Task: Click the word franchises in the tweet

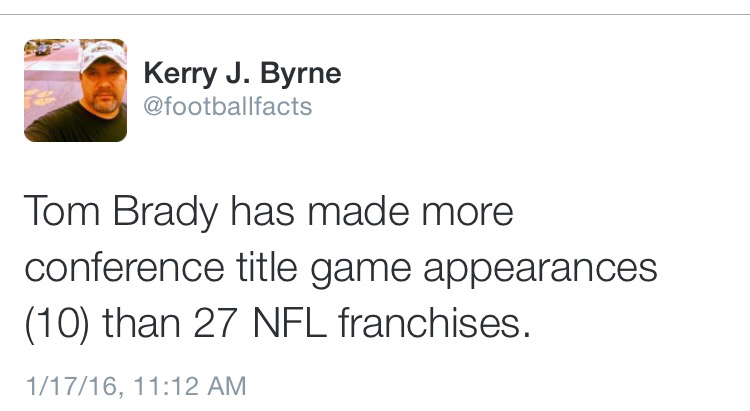Action: pos(435,322)
